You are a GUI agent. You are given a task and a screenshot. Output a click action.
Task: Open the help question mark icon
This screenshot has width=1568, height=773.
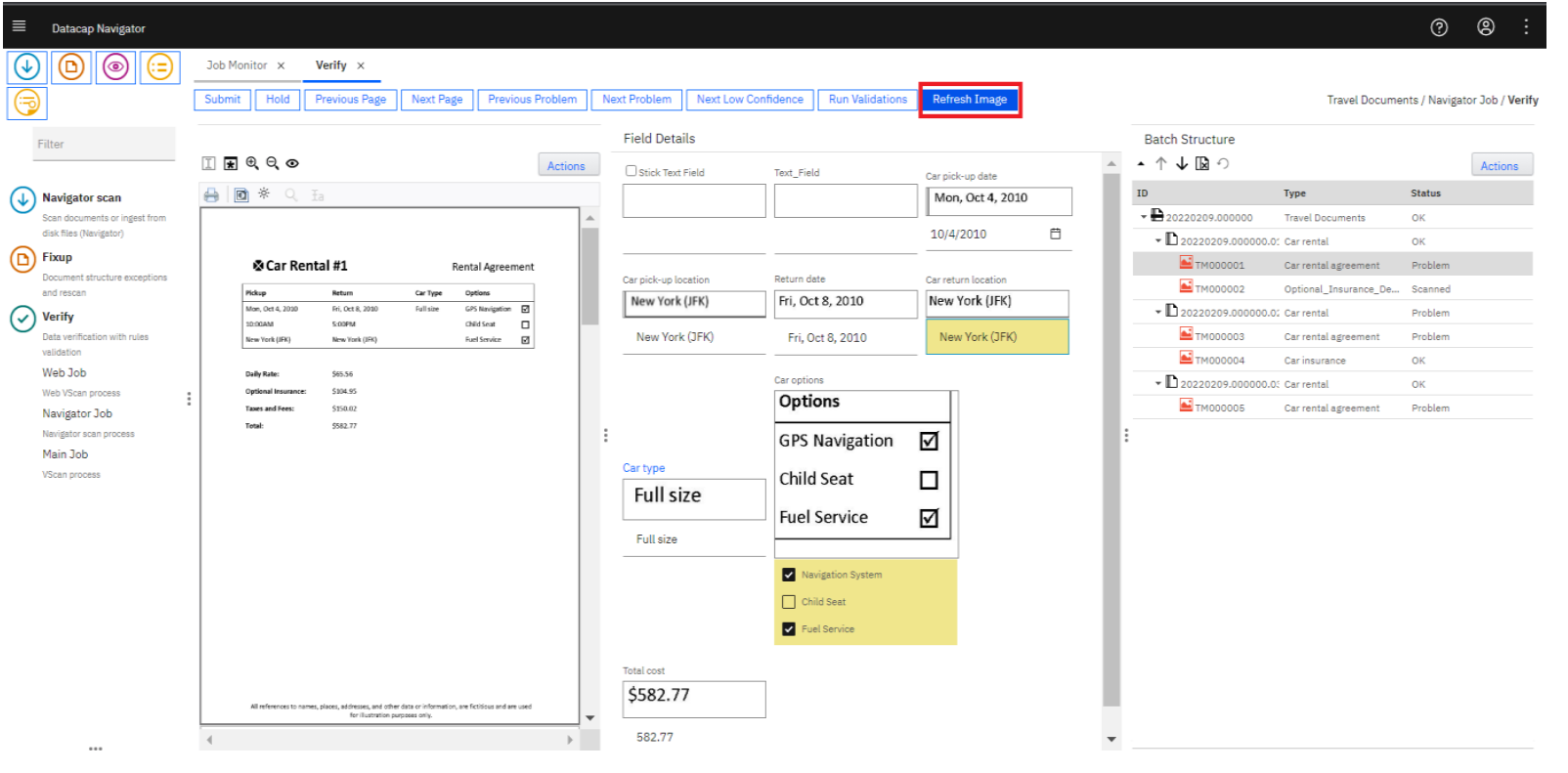[x=1439, y=27]
